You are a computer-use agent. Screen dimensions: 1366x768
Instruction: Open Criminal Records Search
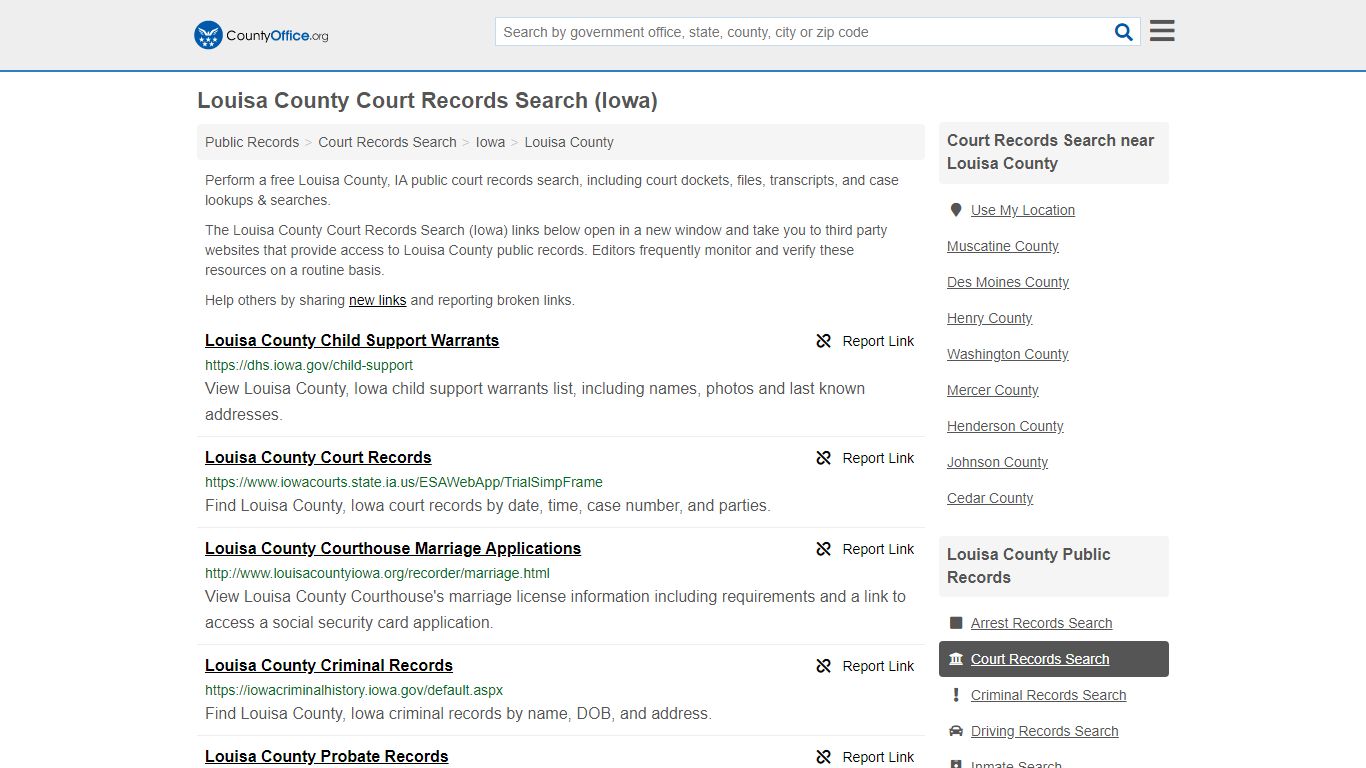(1048, 695)
